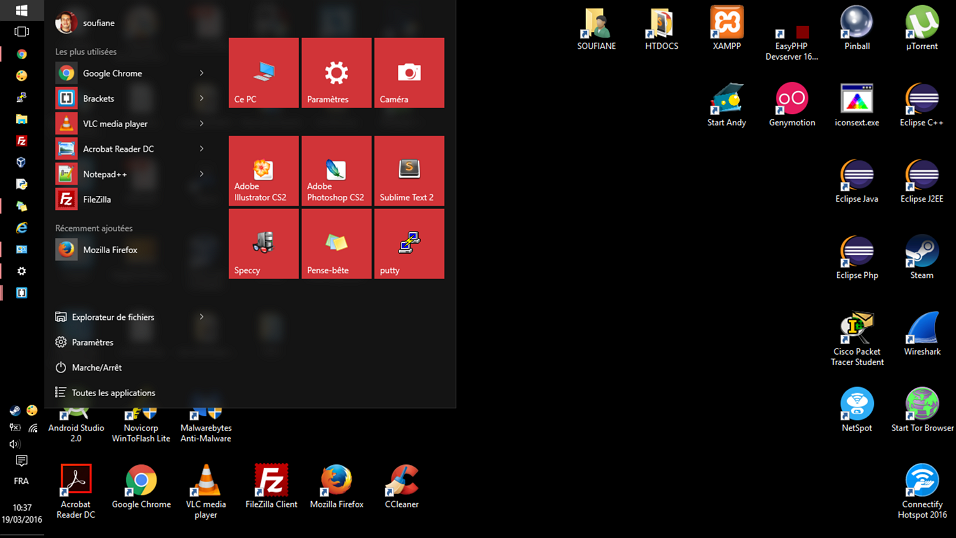Viewport: 956px width, 538px height.
Task: Select the Eclipse Php desktop icon
Action: (x=857, y=257)
